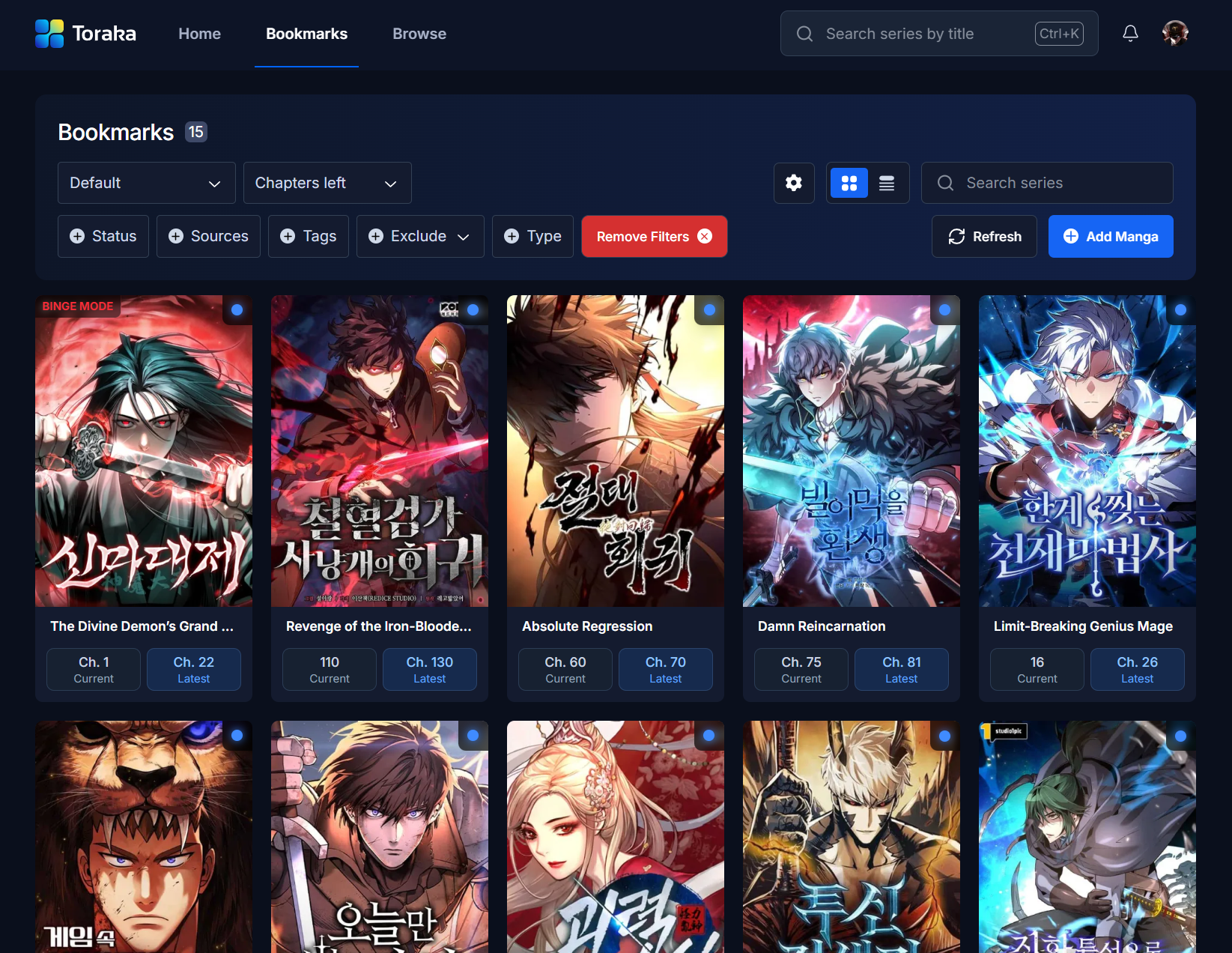The height and width of the screenshot is (953, 1232).
Task: Open bookmark settings gear
Action: pyautogui.click(x=794, y=183)
